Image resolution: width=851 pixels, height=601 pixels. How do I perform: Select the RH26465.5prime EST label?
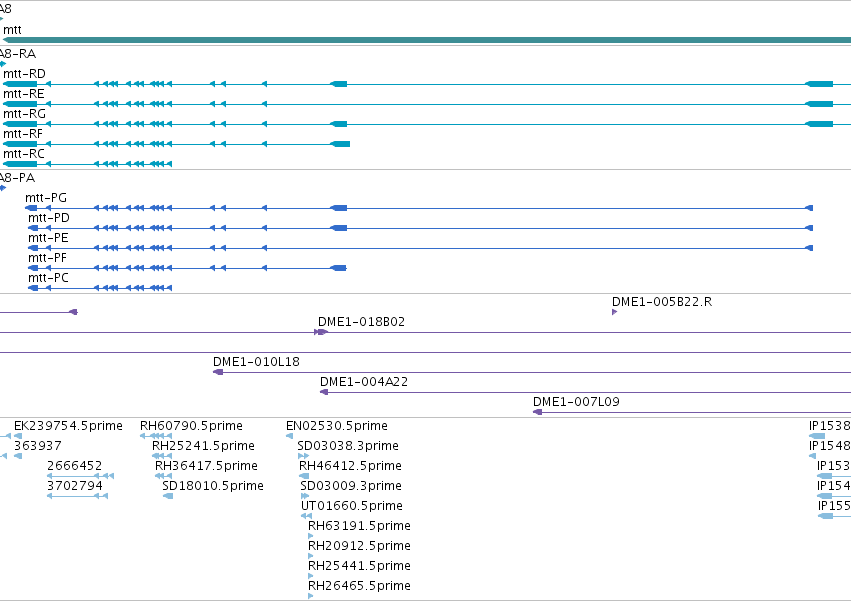(359, 587)
